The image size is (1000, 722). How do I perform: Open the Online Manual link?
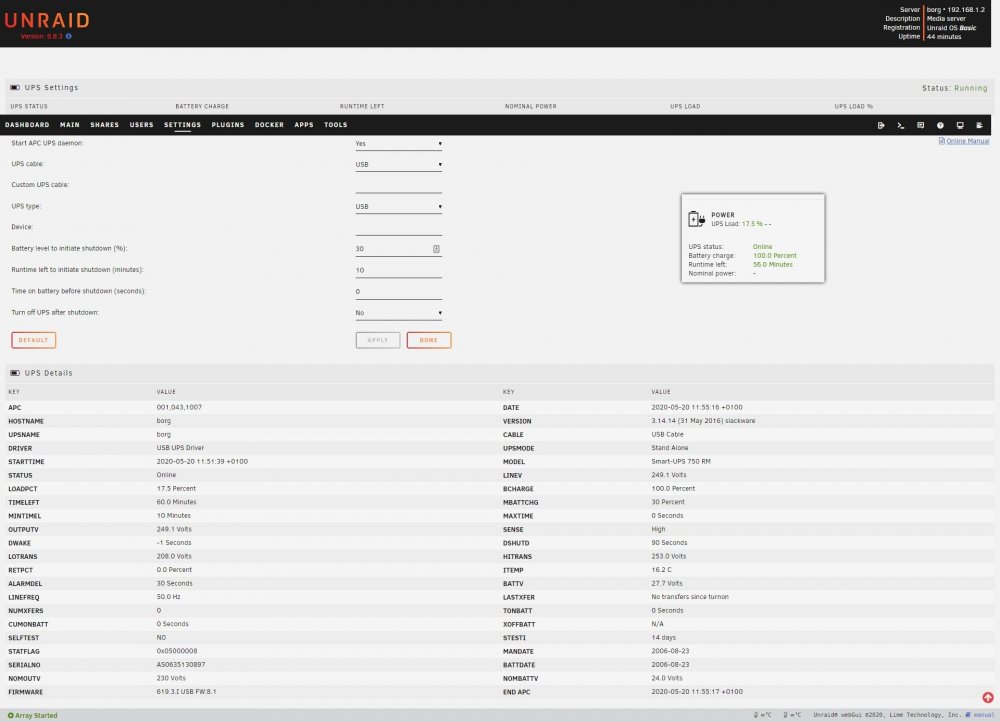(x=964, y=141)
